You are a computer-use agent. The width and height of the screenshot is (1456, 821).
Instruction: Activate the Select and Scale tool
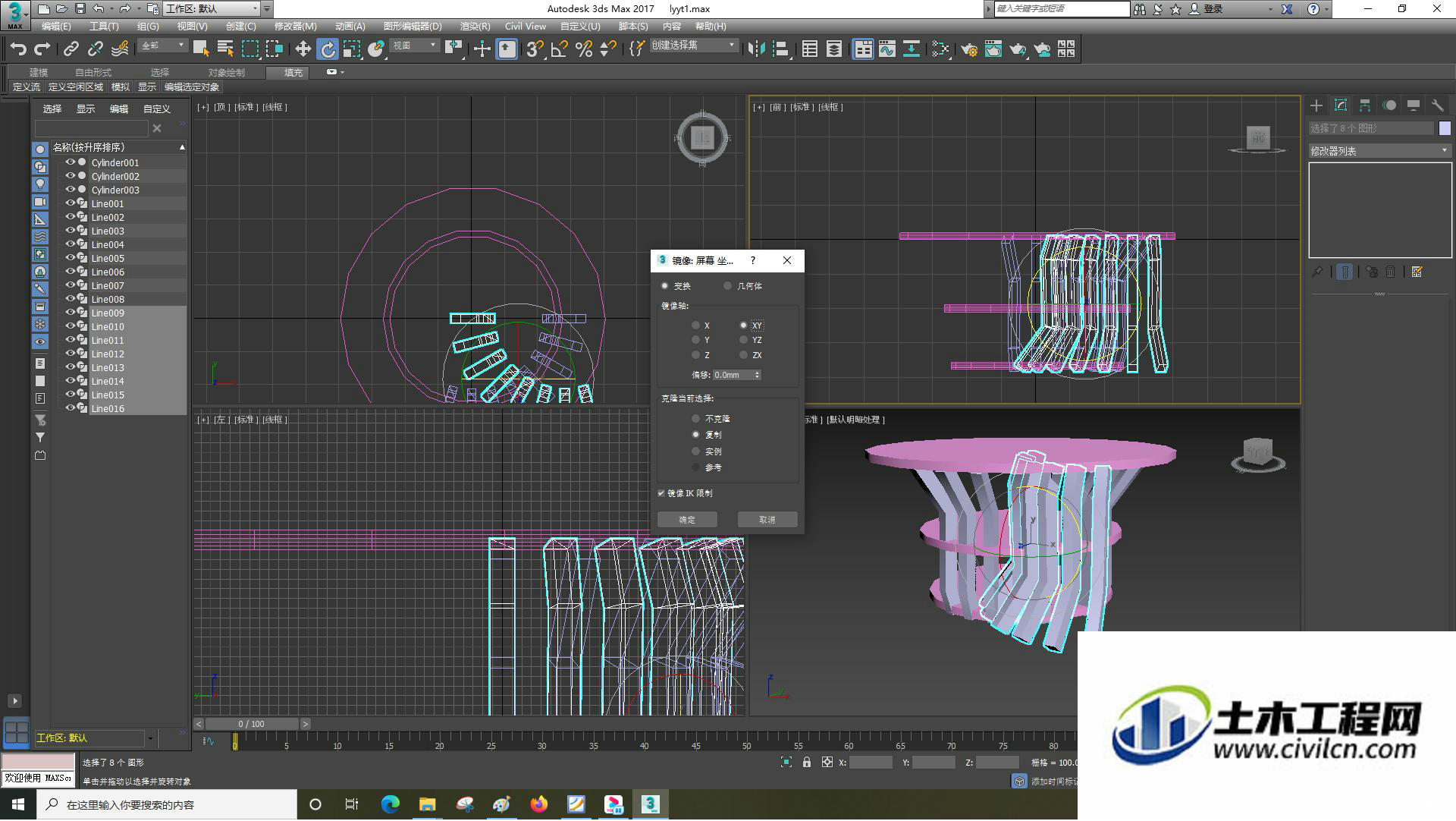[x=352, y=49]
